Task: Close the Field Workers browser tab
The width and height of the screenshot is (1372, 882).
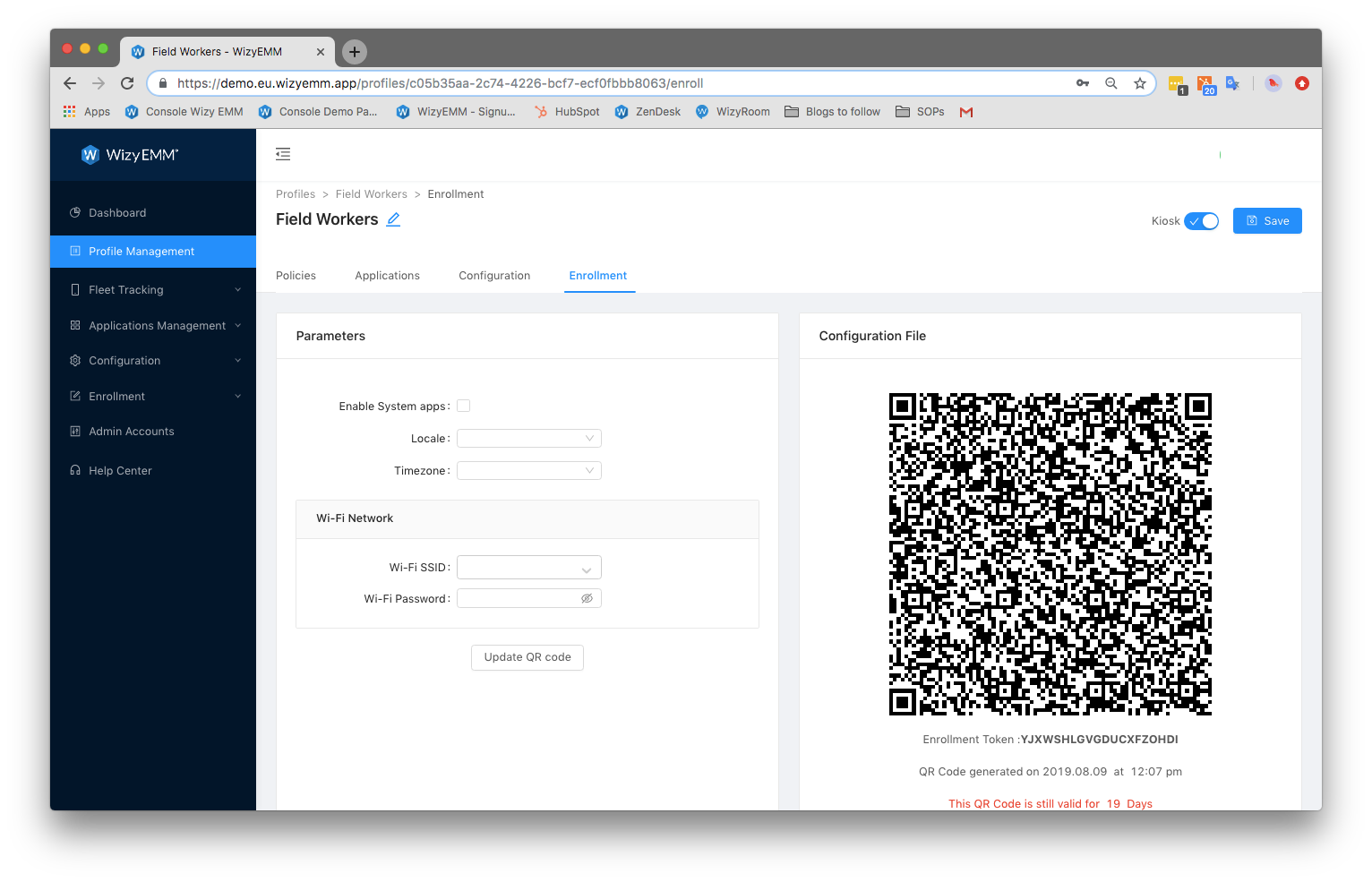Action: point(321,52)
